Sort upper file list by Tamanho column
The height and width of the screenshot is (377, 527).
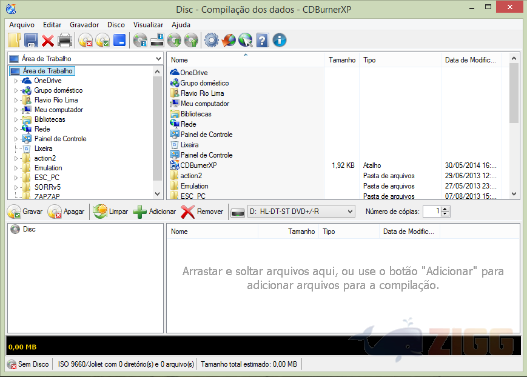click(342, 60)
